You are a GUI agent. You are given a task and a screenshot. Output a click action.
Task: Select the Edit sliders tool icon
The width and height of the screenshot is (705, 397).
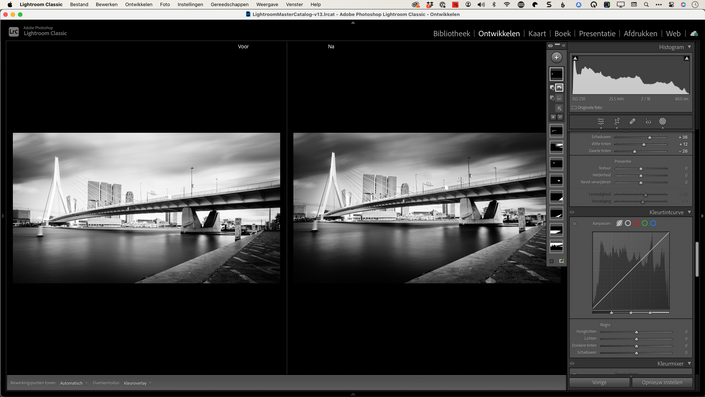601,121
